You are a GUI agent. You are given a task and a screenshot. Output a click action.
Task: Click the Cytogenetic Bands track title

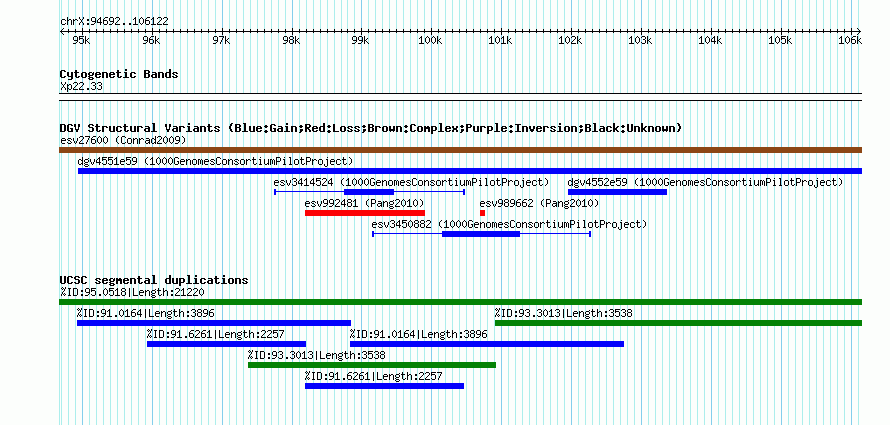click(119, 74)
